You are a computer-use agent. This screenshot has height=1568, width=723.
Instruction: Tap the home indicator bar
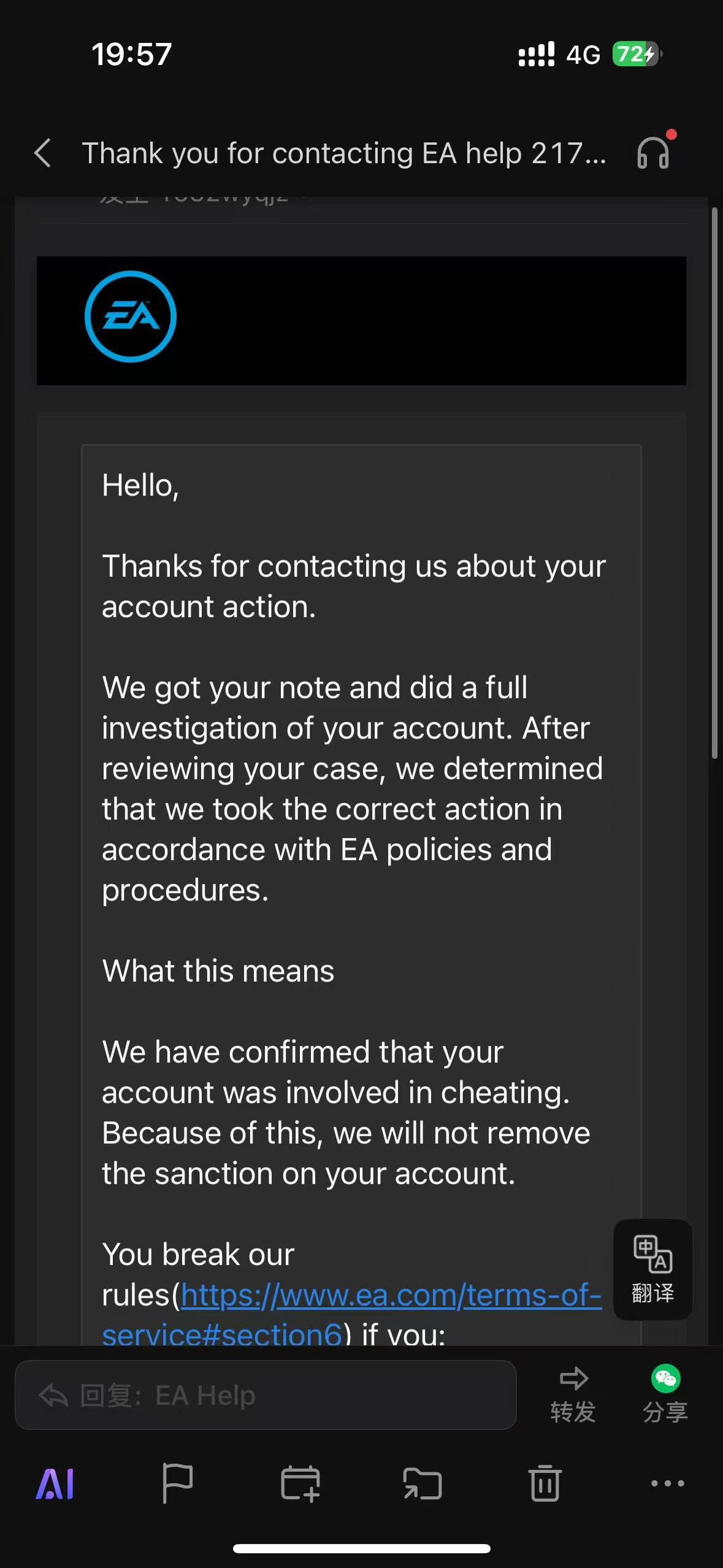(361, 1549)
